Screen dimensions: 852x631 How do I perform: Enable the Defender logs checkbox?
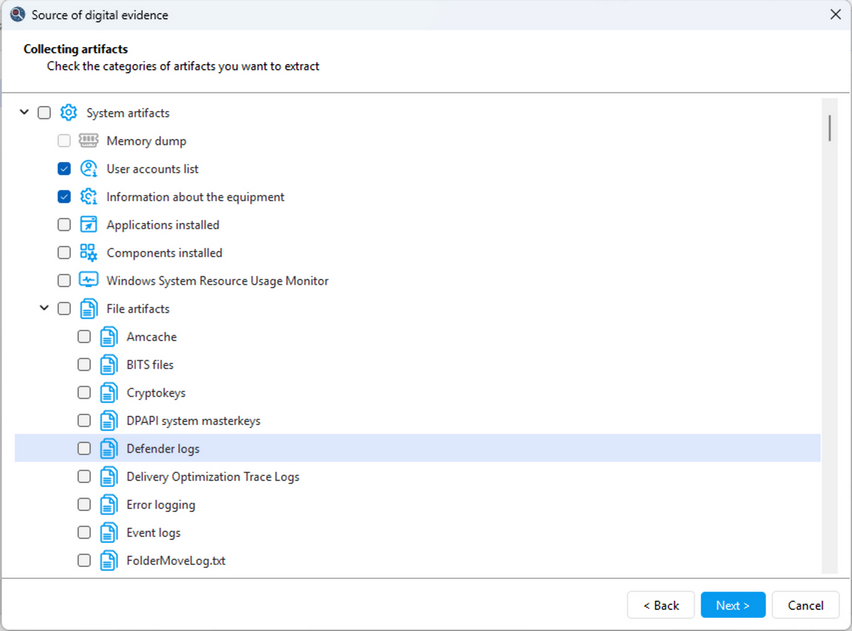click(84, 449)
